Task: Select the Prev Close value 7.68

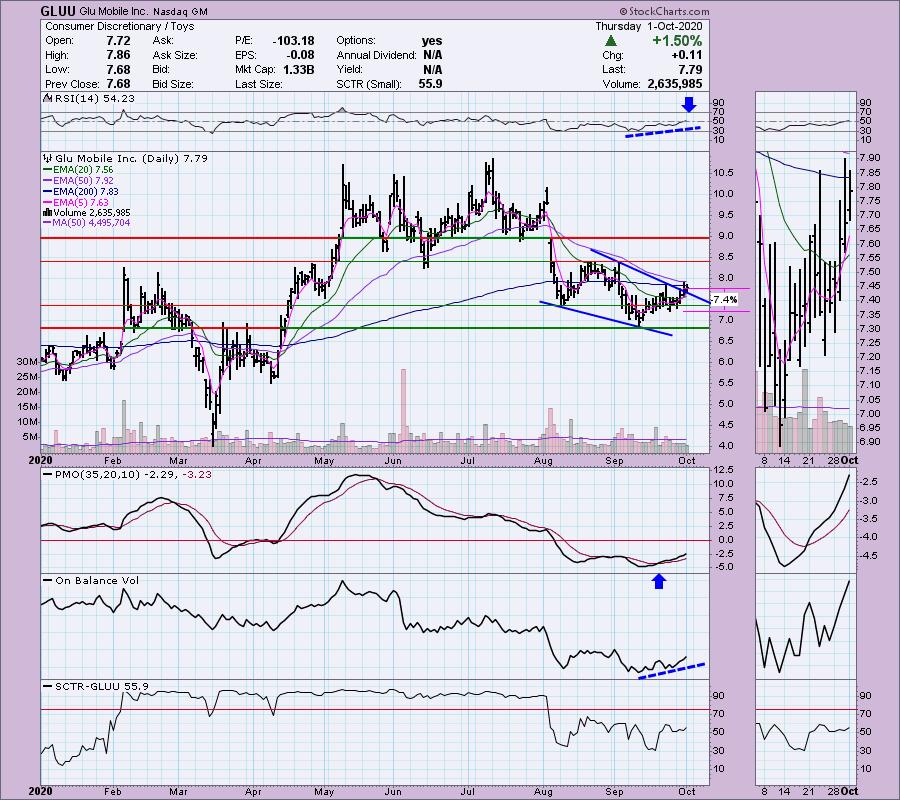Action: pos(118,84)
